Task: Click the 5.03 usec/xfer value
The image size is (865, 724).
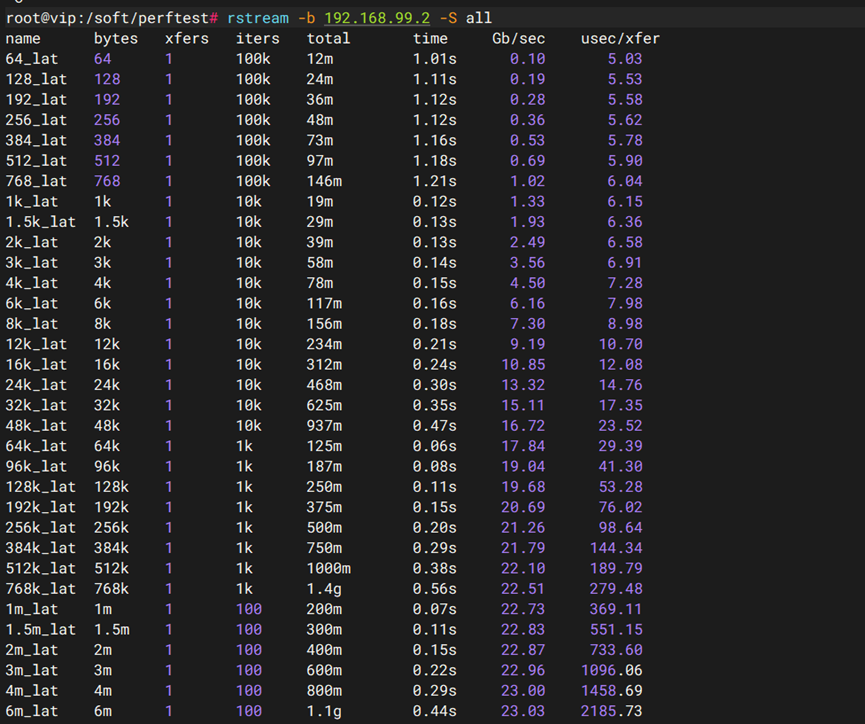Action: click(x=624, y=59)
